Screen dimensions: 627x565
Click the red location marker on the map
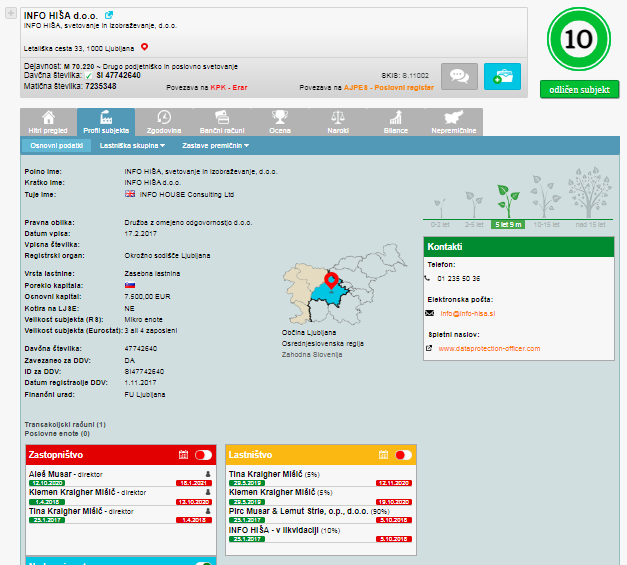[331, 281]
